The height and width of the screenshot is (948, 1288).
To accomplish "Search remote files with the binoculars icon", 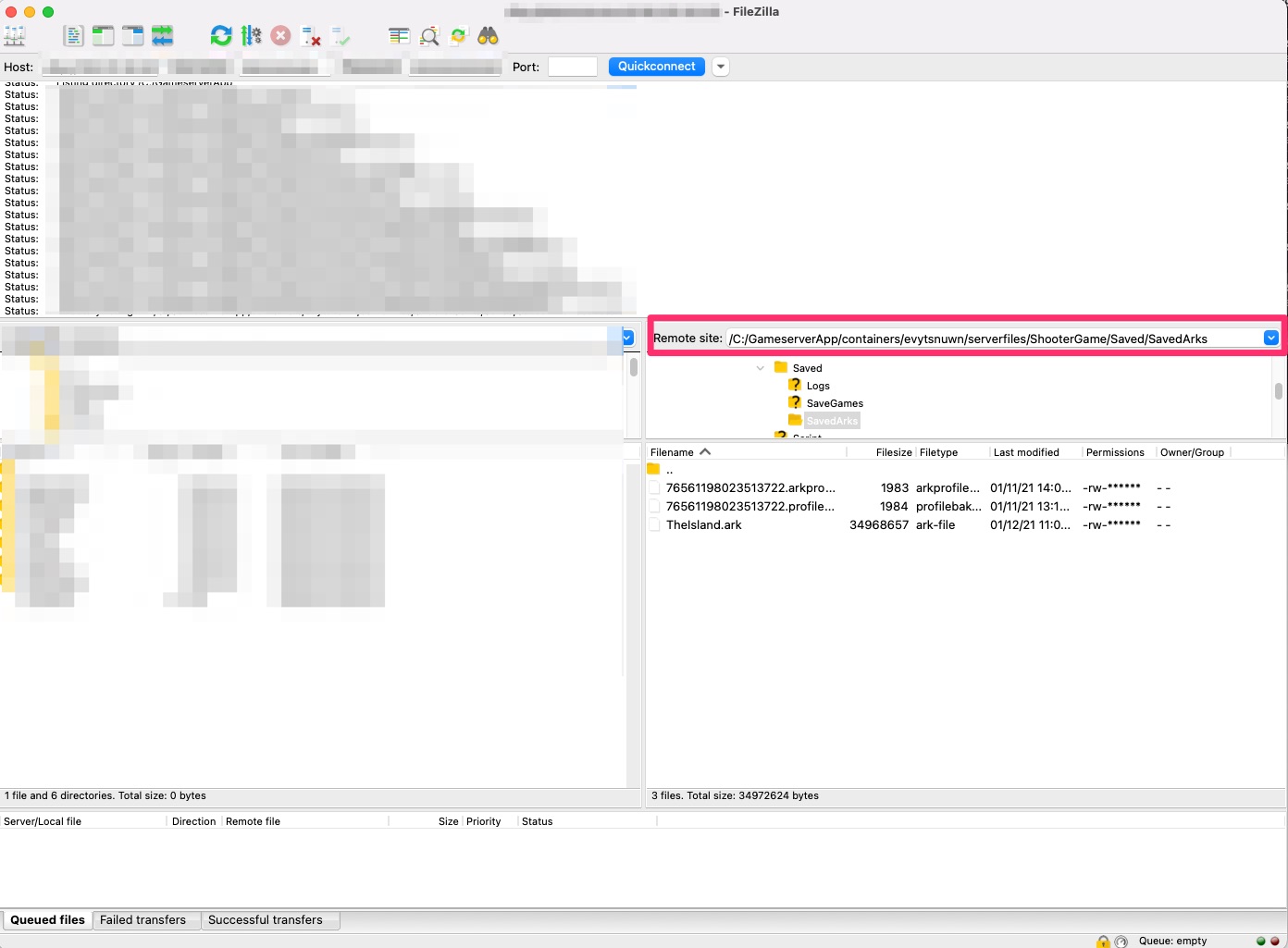I will pos(488,36).
